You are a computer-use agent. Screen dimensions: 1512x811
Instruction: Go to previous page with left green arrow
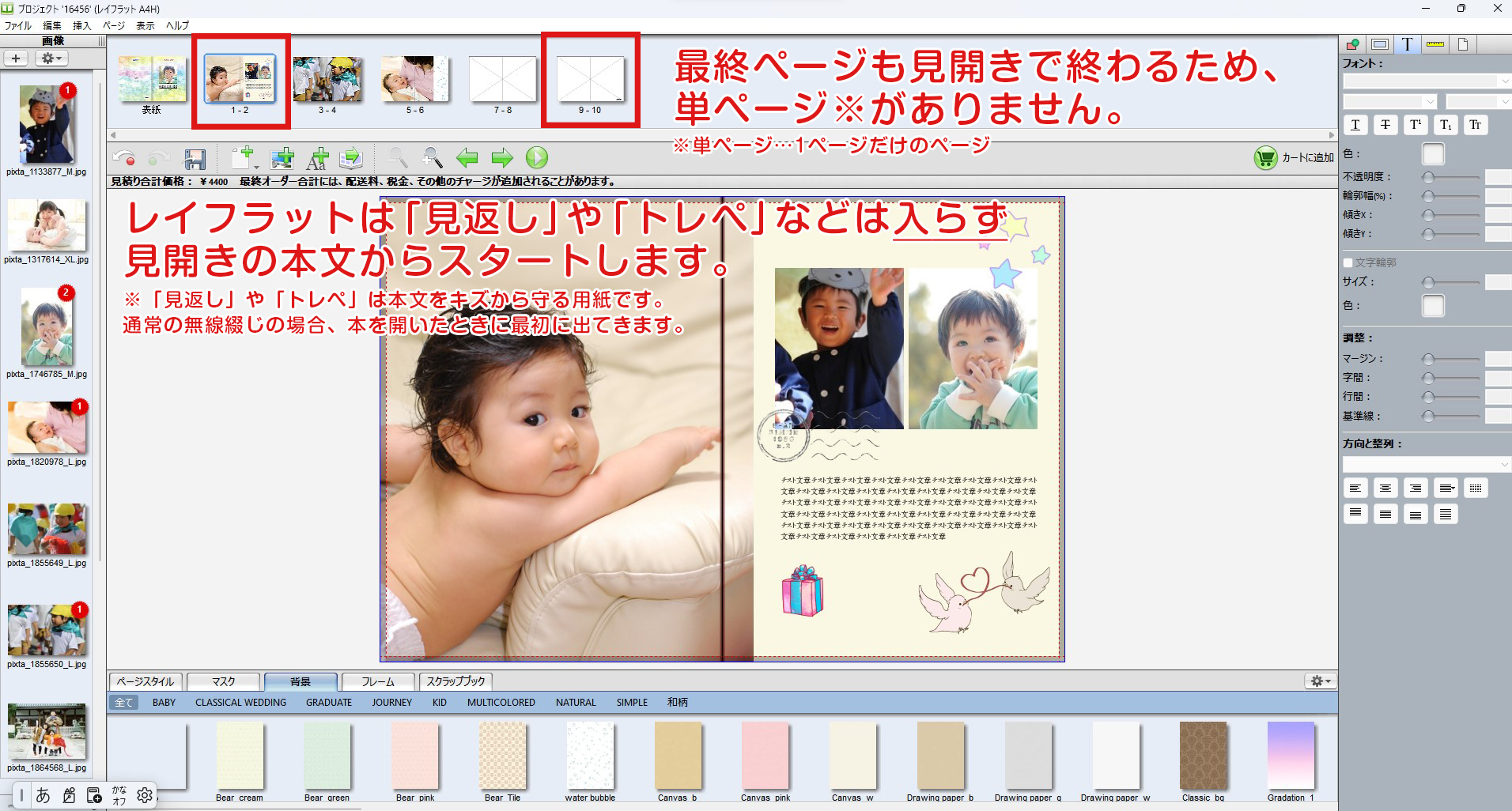[467, 158]
